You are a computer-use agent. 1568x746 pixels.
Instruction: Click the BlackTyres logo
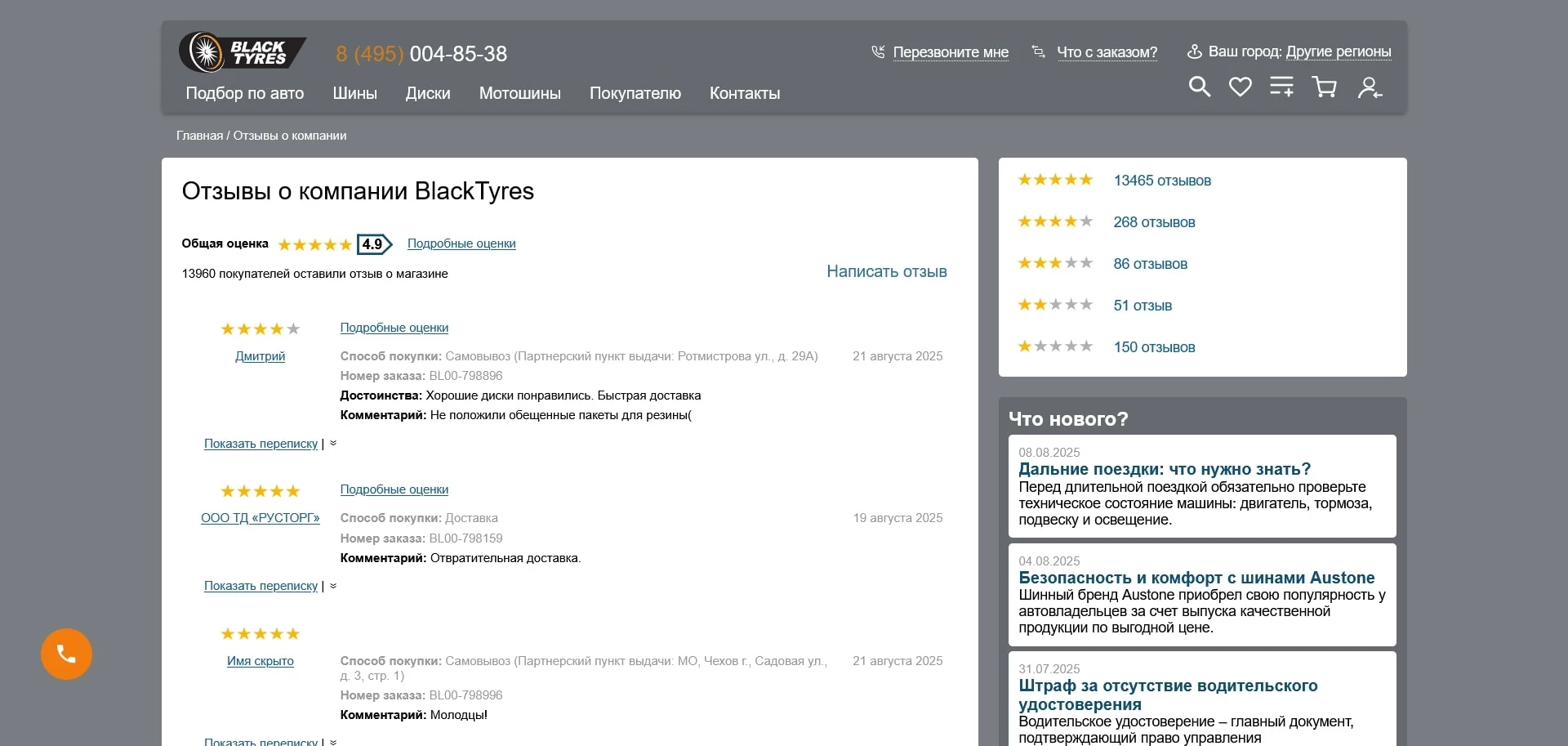[x=242, y=52]
